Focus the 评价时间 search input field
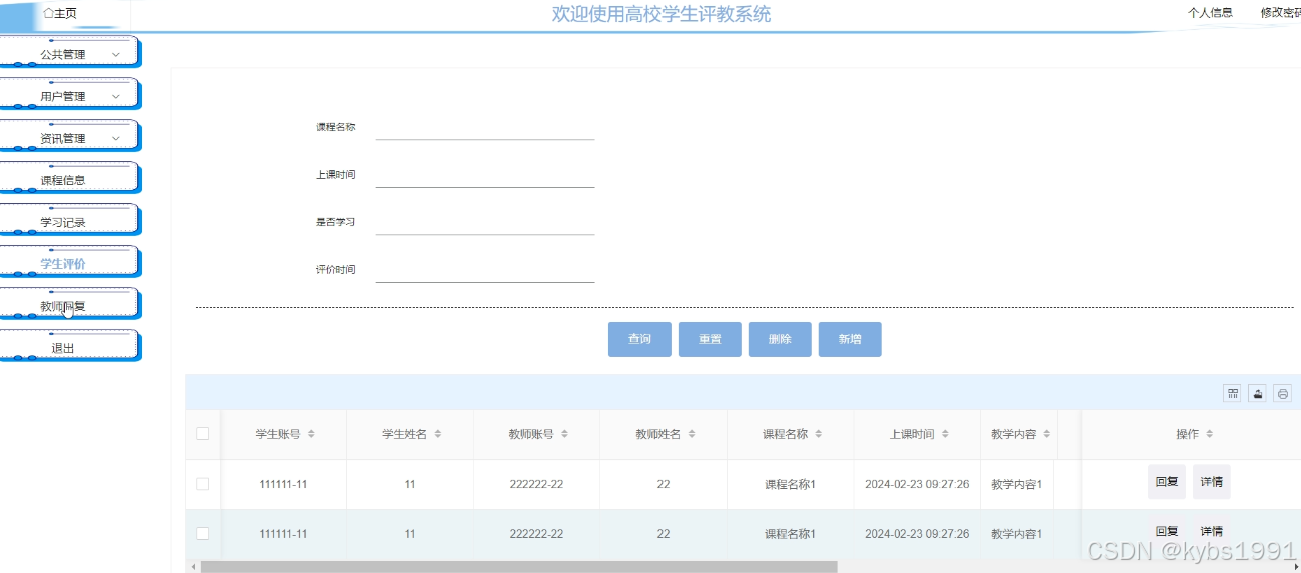 click(x=485, y=270)
